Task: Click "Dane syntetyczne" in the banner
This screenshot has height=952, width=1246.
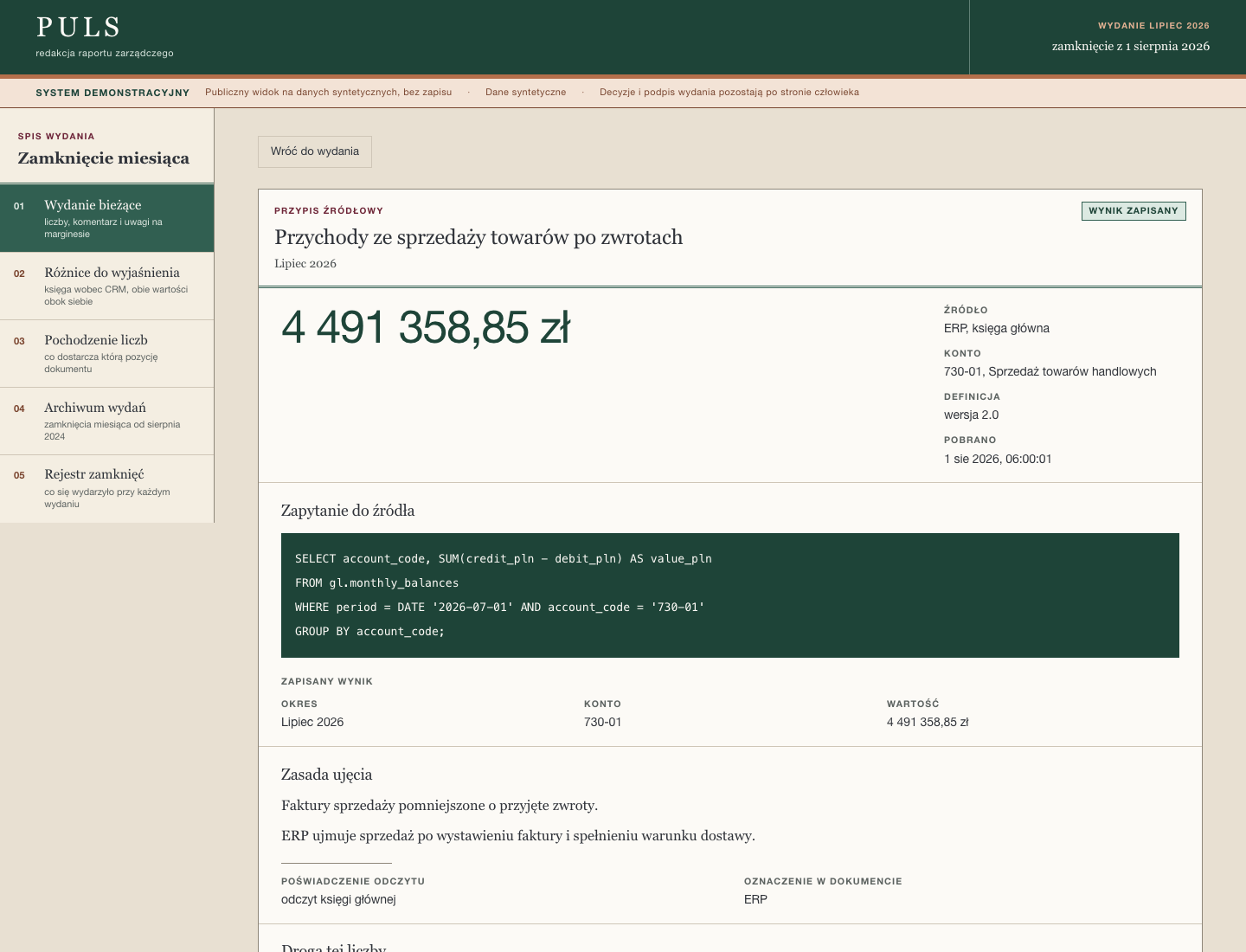Action: (x=525, y=93)
